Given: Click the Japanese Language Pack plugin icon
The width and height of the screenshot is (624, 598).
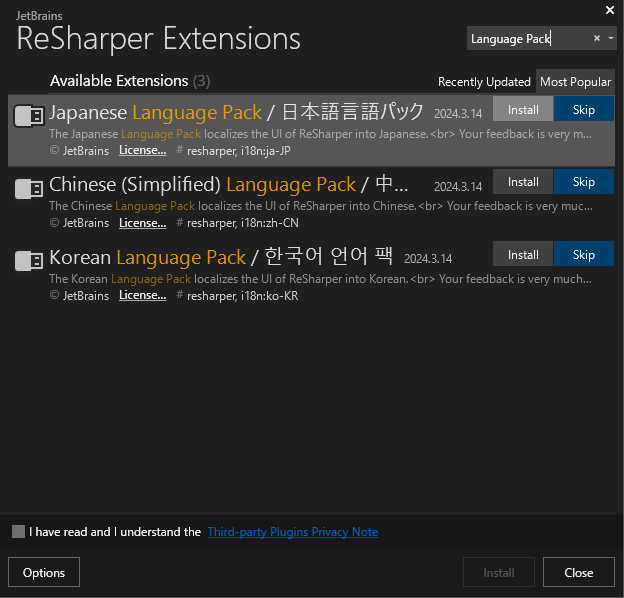Looking at the screenshot, I should coord(29,116).
